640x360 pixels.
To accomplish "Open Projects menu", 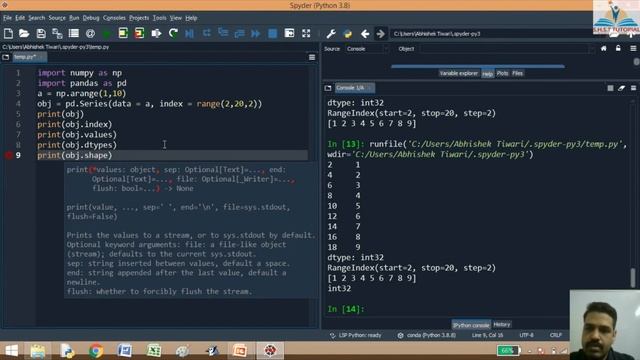I will tap(139, 18).
